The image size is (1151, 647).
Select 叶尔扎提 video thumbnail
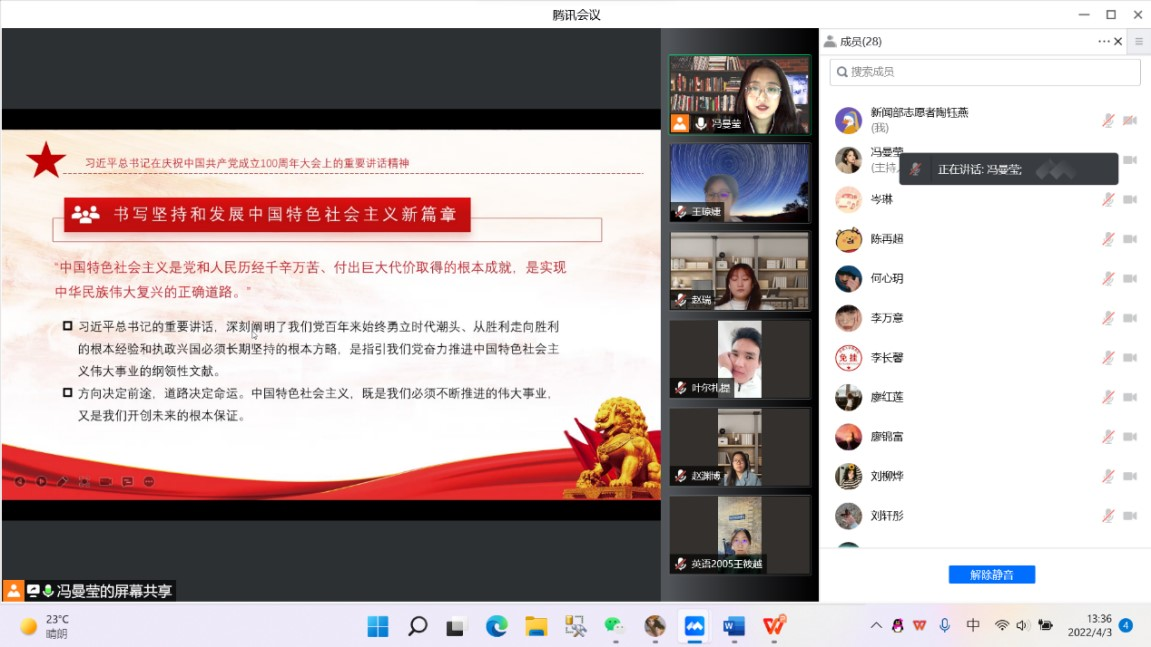[x=739, y=359]
